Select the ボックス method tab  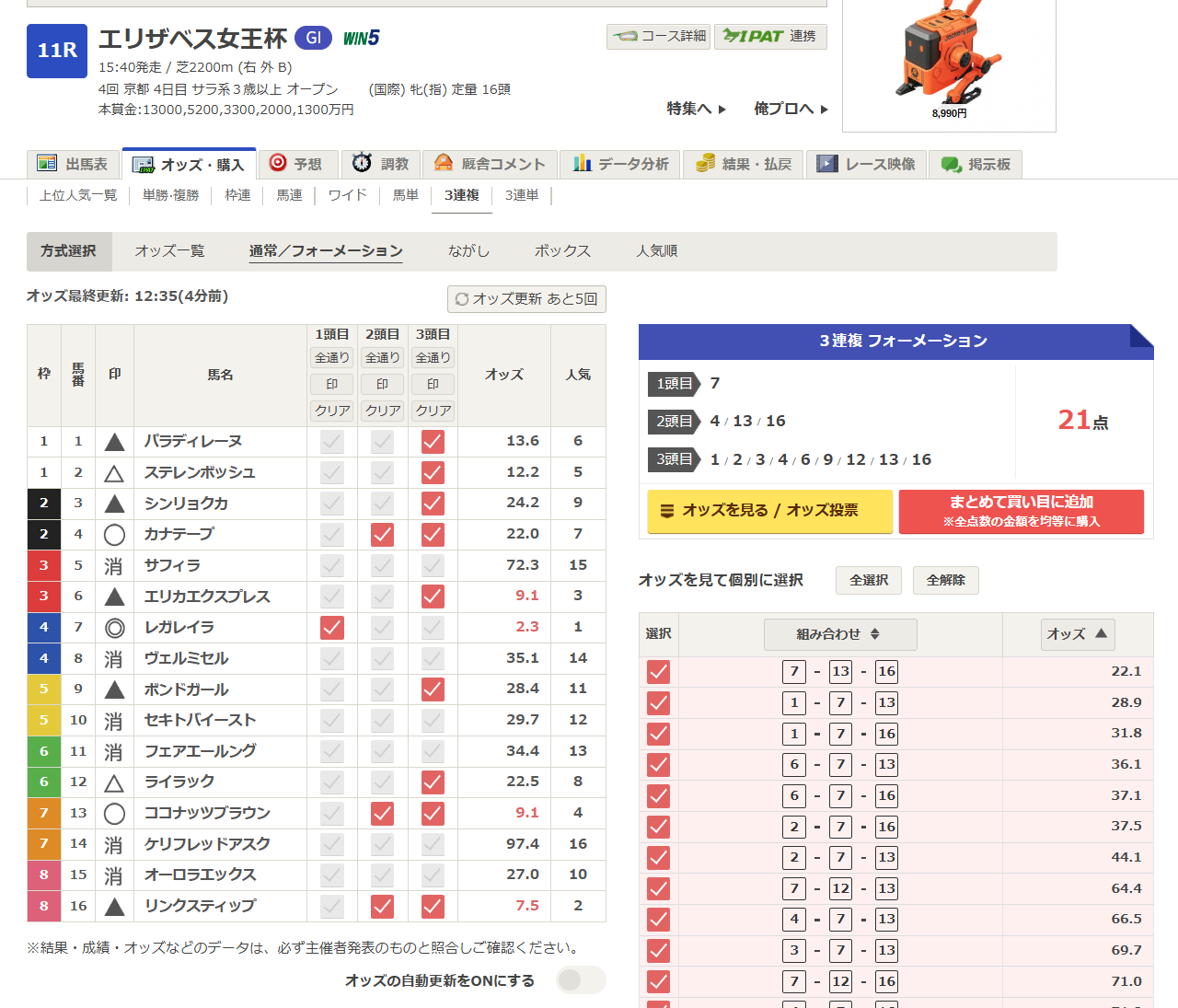tap(562, 251)
